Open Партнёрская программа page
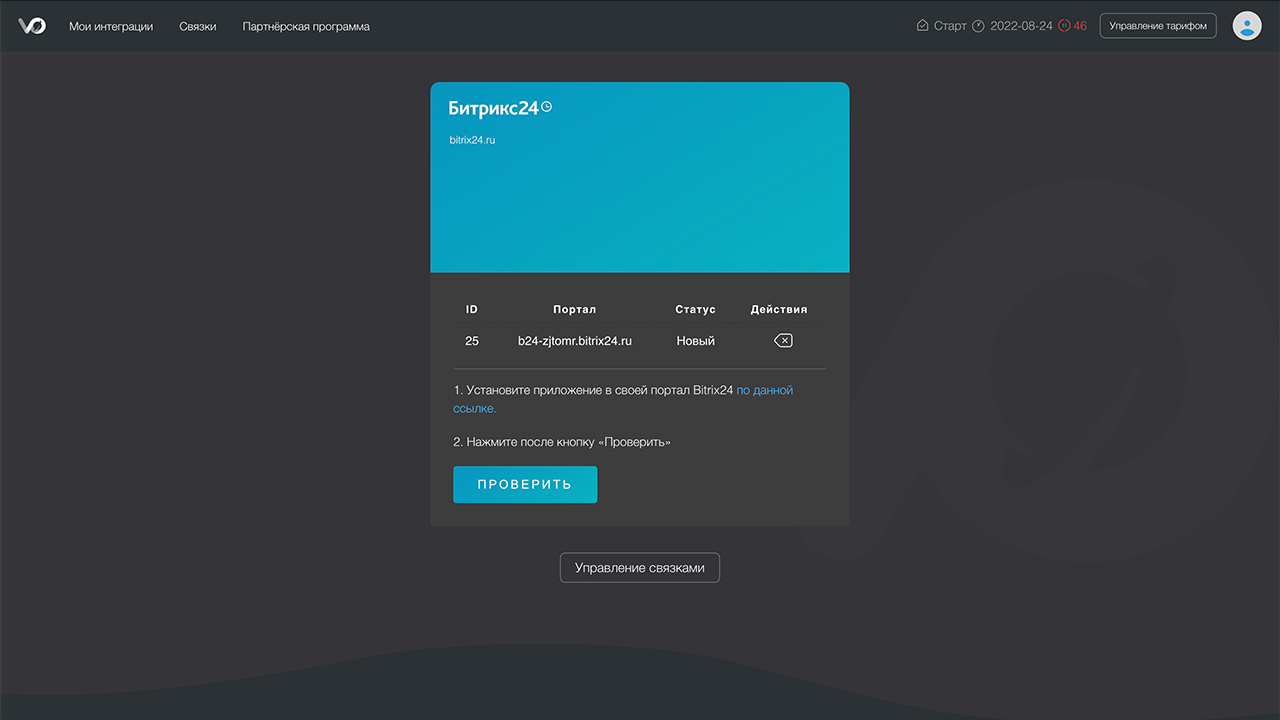 [306, 27]
